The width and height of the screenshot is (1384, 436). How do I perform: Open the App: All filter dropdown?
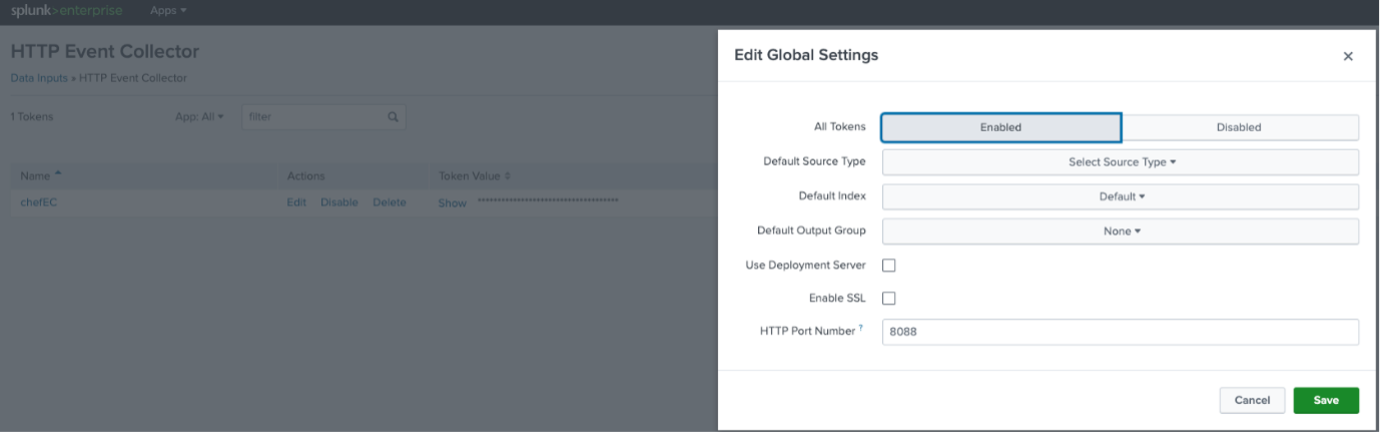199,117
